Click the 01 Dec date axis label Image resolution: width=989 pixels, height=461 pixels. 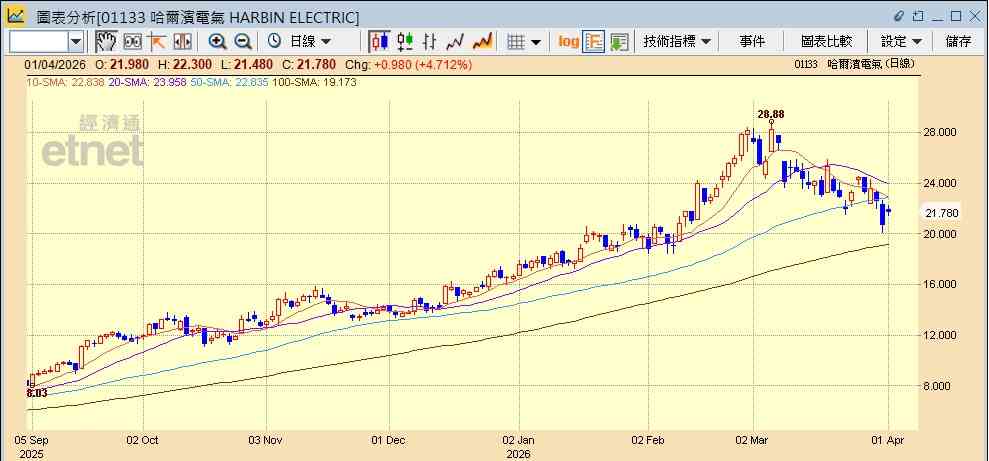click(389, 441)
